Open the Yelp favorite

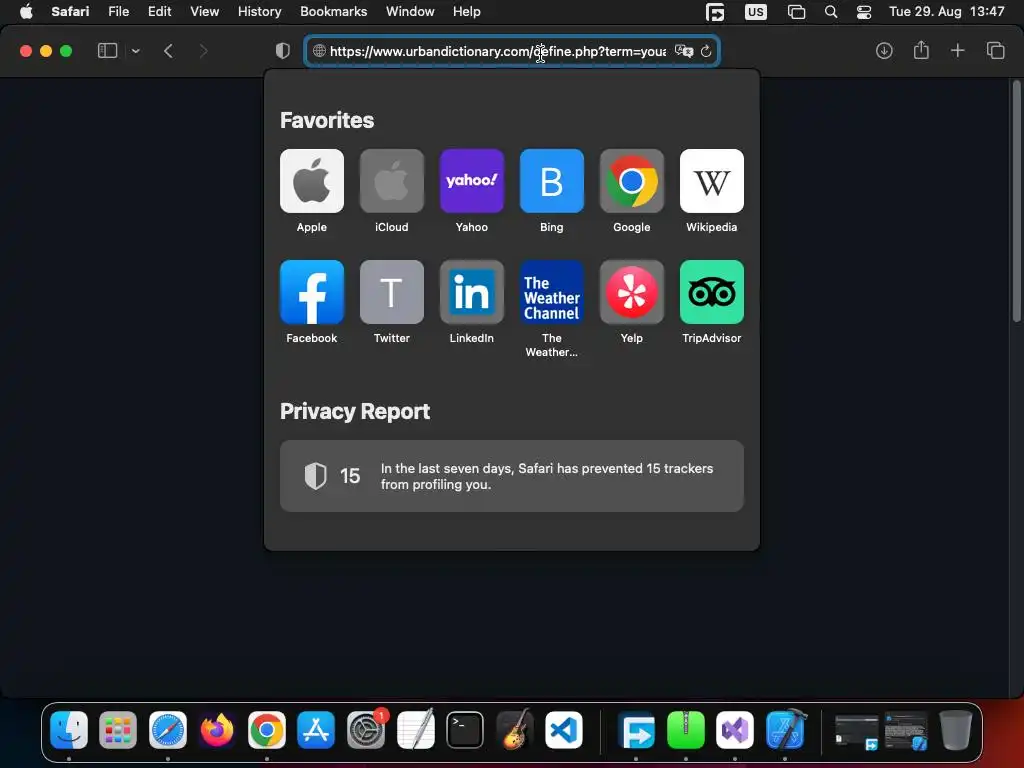coord(632,292)
